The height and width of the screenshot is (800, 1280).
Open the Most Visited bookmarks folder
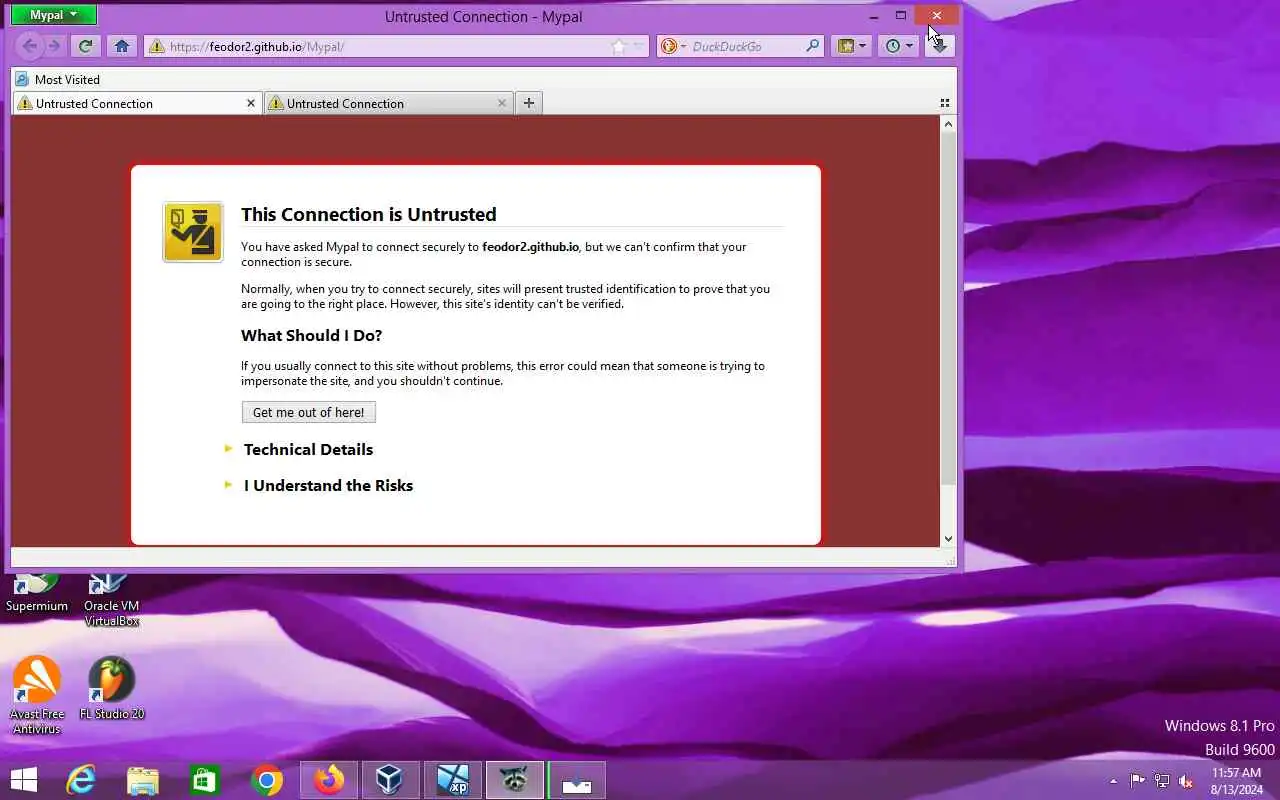pos(58,79)
